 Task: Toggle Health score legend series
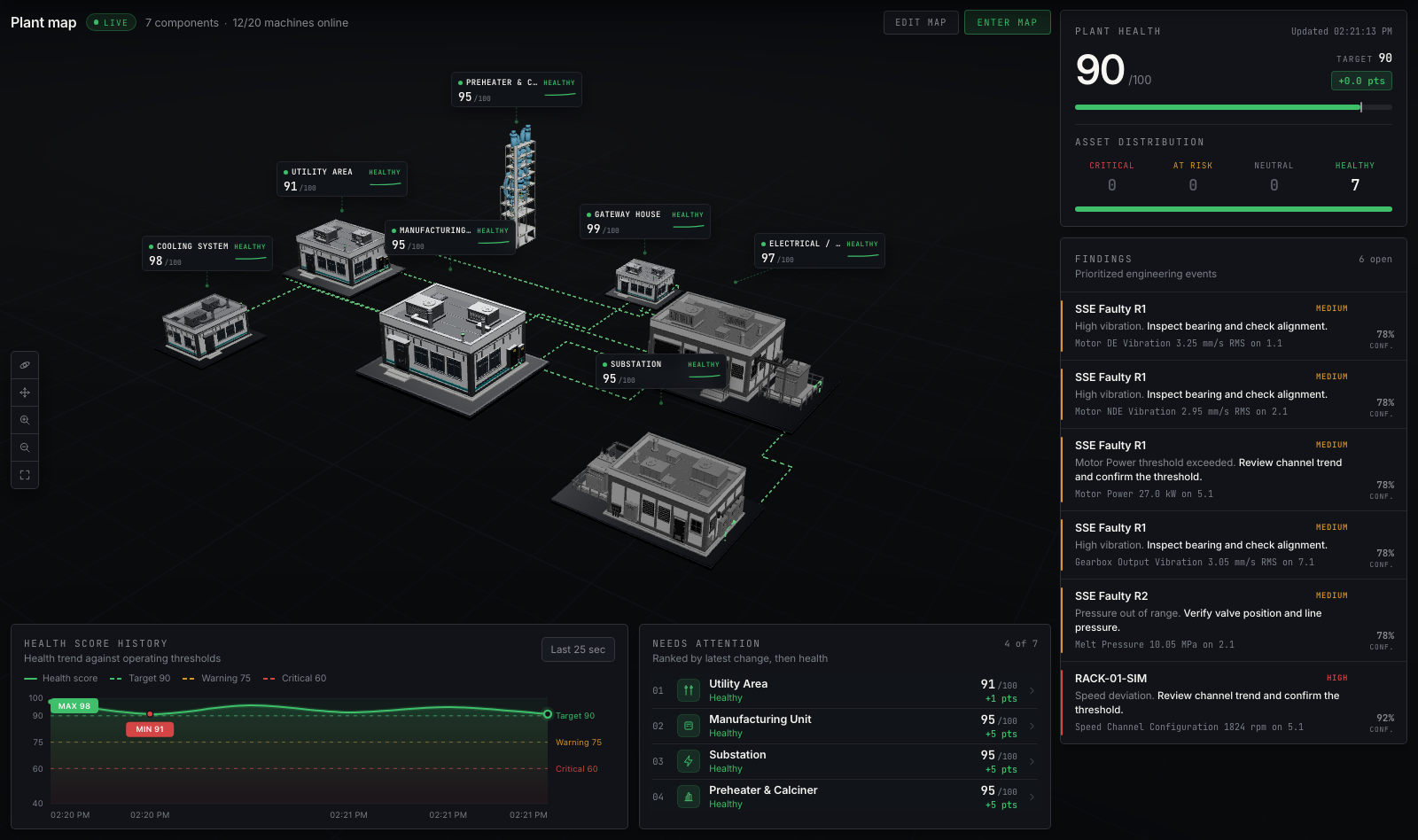coord(61,679)
